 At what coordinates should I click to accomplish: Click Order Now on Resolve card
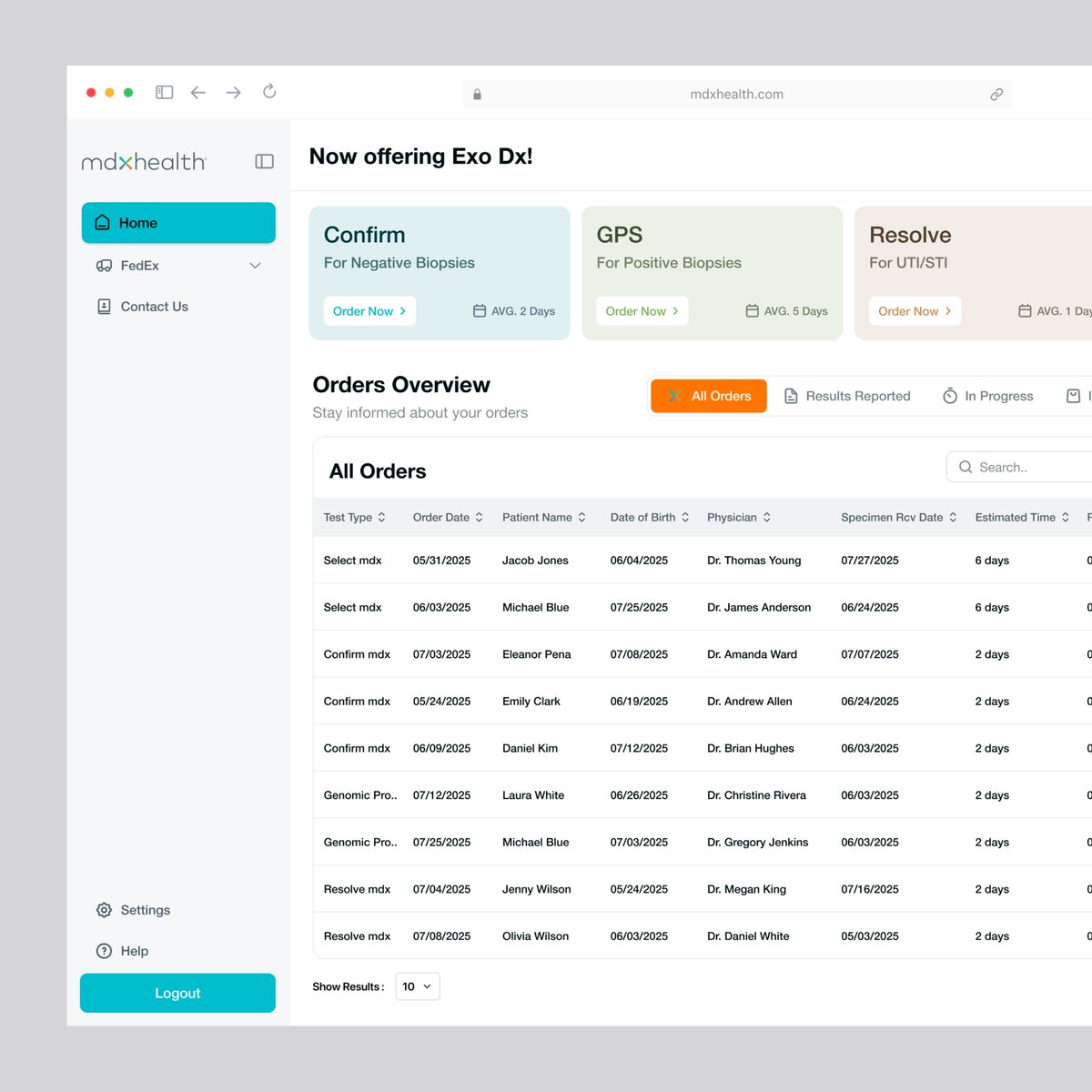(915, 311)
